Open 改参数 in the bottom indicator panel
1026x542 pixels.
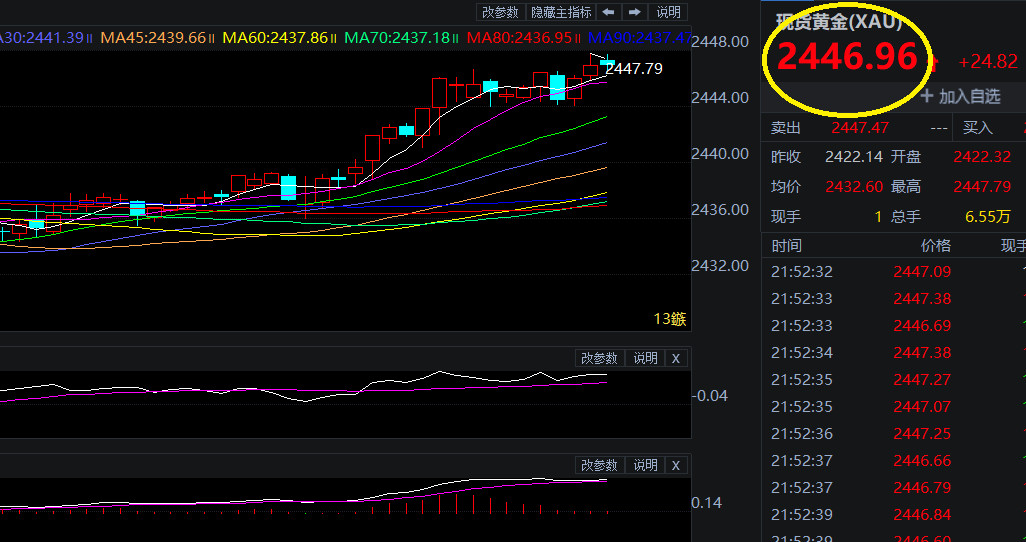(599, 465)
